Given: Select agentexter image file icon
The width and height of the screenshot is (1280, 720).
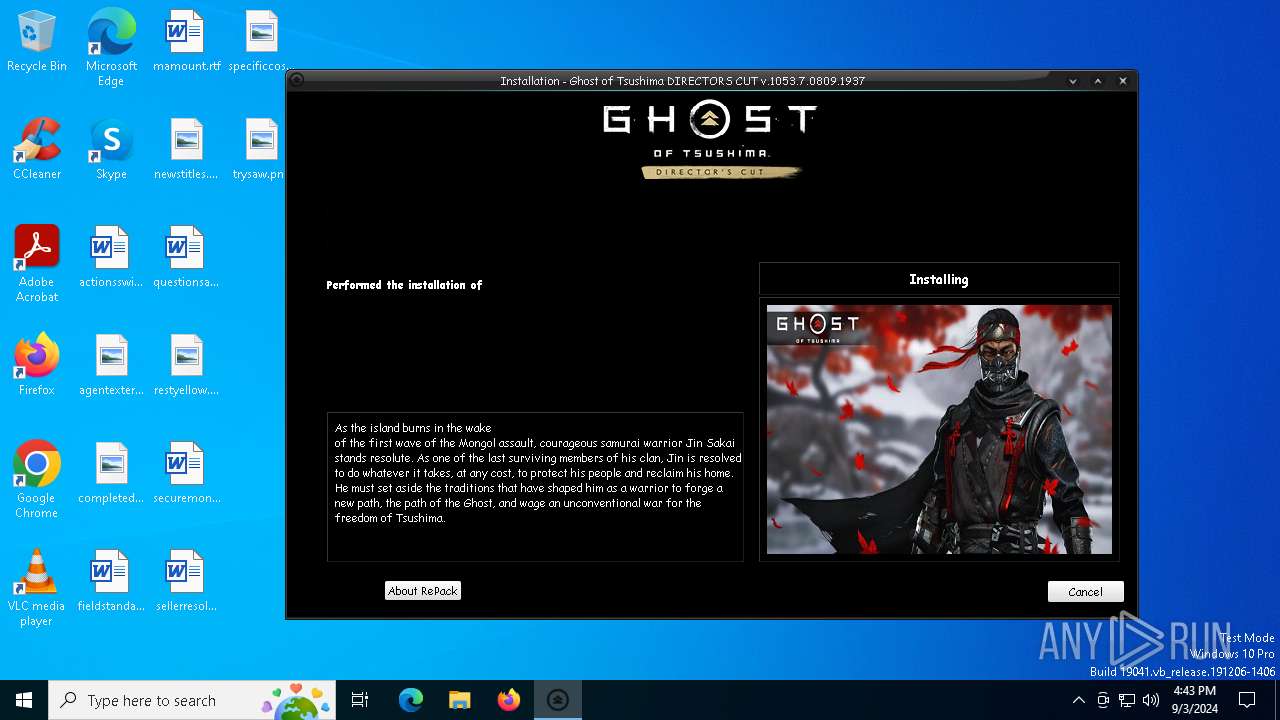Looking at the screenshot, I should pyautogui.click(x=111, y=365).
